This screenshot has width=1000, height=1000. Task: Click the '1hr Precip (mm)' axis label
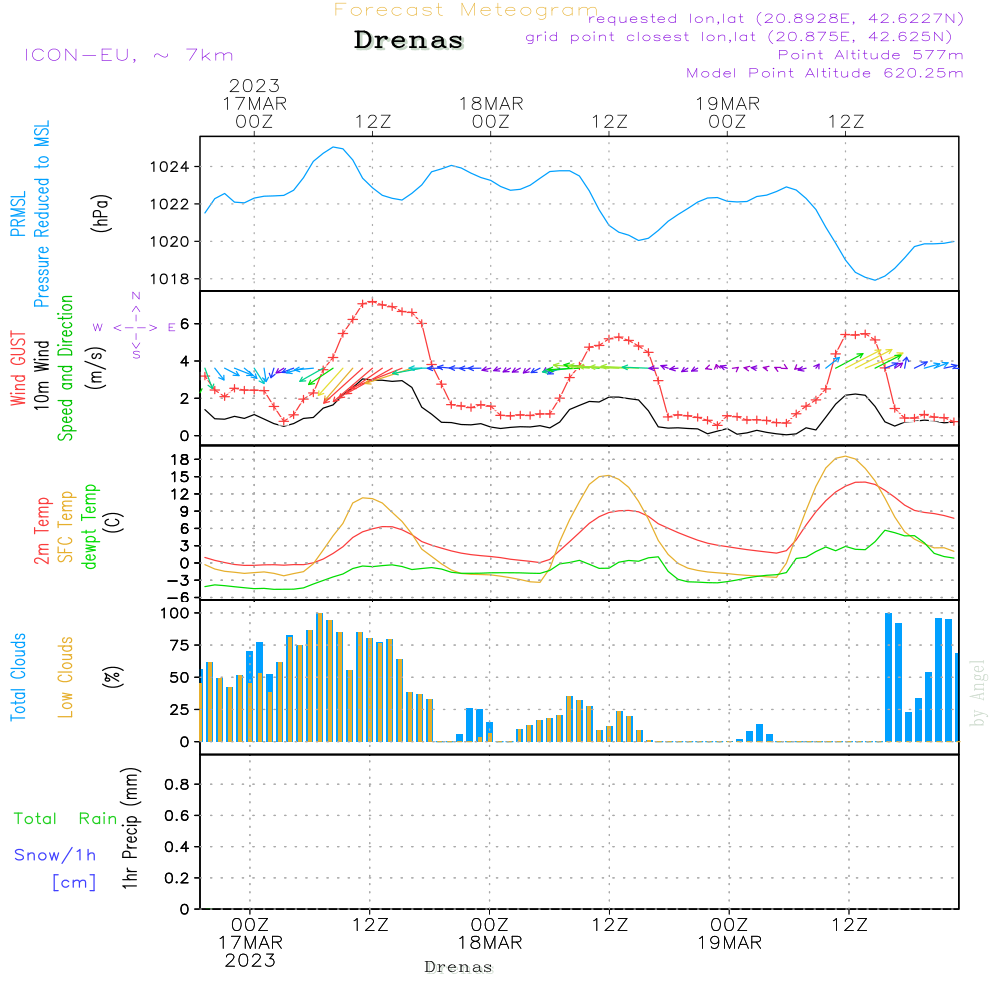(130, 828)
